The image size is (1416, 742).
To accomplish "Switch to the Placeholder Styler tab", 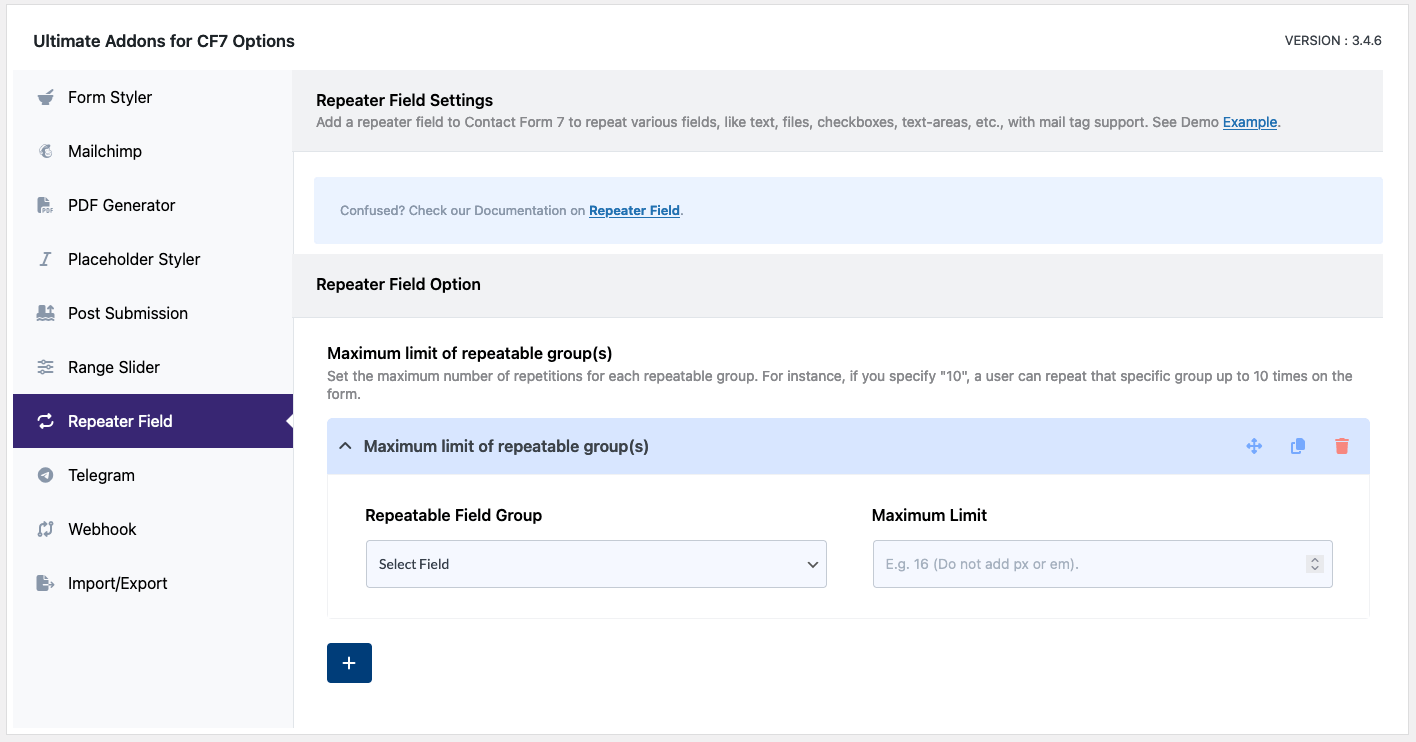I will [153, 259].
